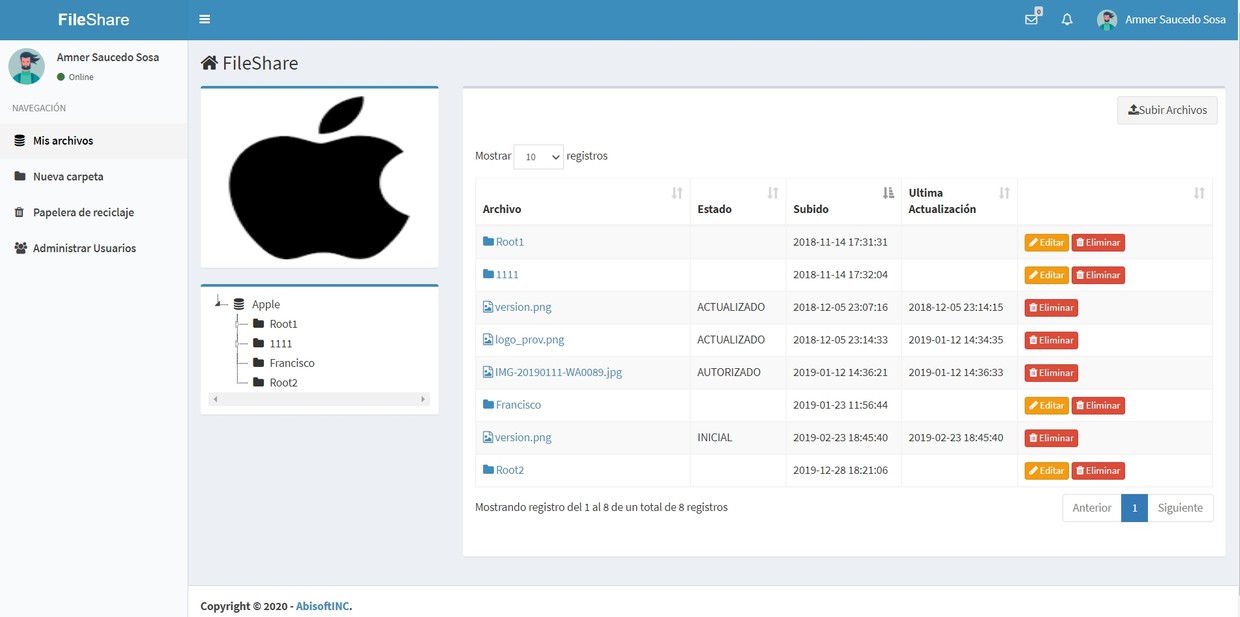The image size is (1240, 617).
Task: Open Root1 folder link in table
Action: (503, 242)
